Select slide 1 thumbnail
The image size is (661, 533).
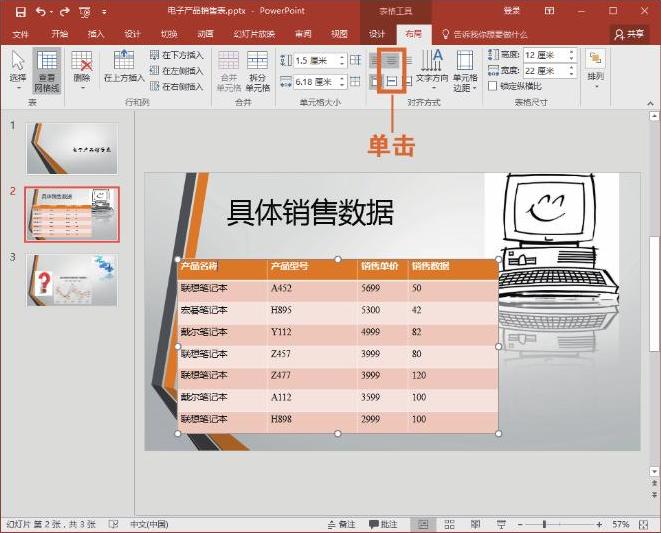click(72, 148)
